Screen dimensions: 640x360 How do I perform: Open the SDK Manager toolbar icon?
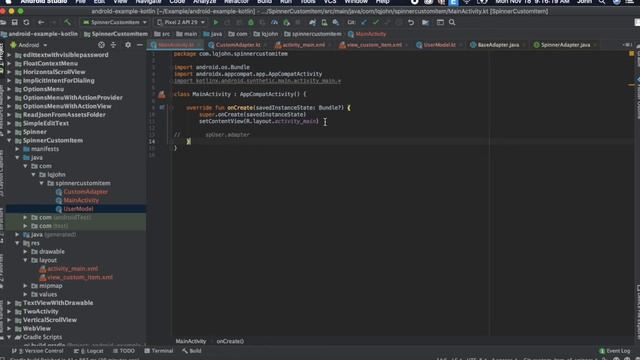click(336, 22)
